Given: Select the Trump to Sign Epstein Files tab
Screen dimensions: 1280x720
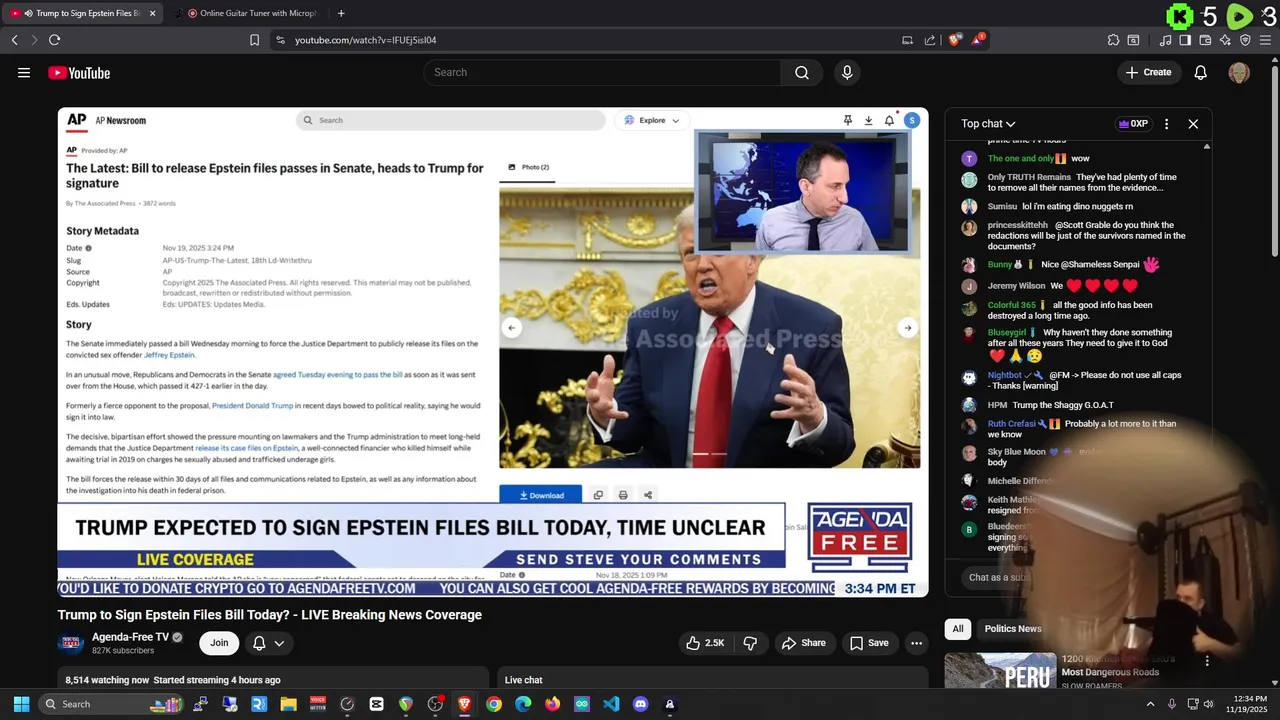Looking at the screenshot, I should (83, 13).
